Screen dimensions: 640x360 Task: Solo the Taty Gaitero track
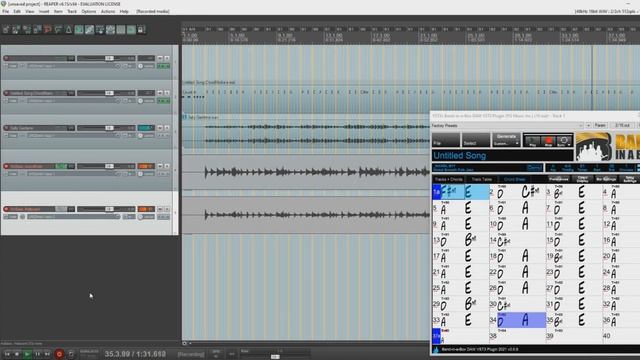click(167, 128)
